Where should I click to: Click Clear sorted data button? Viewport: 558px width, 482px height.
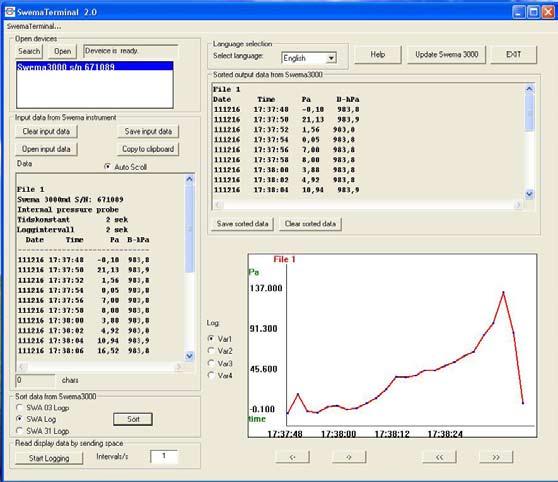(x=310, y=224)
